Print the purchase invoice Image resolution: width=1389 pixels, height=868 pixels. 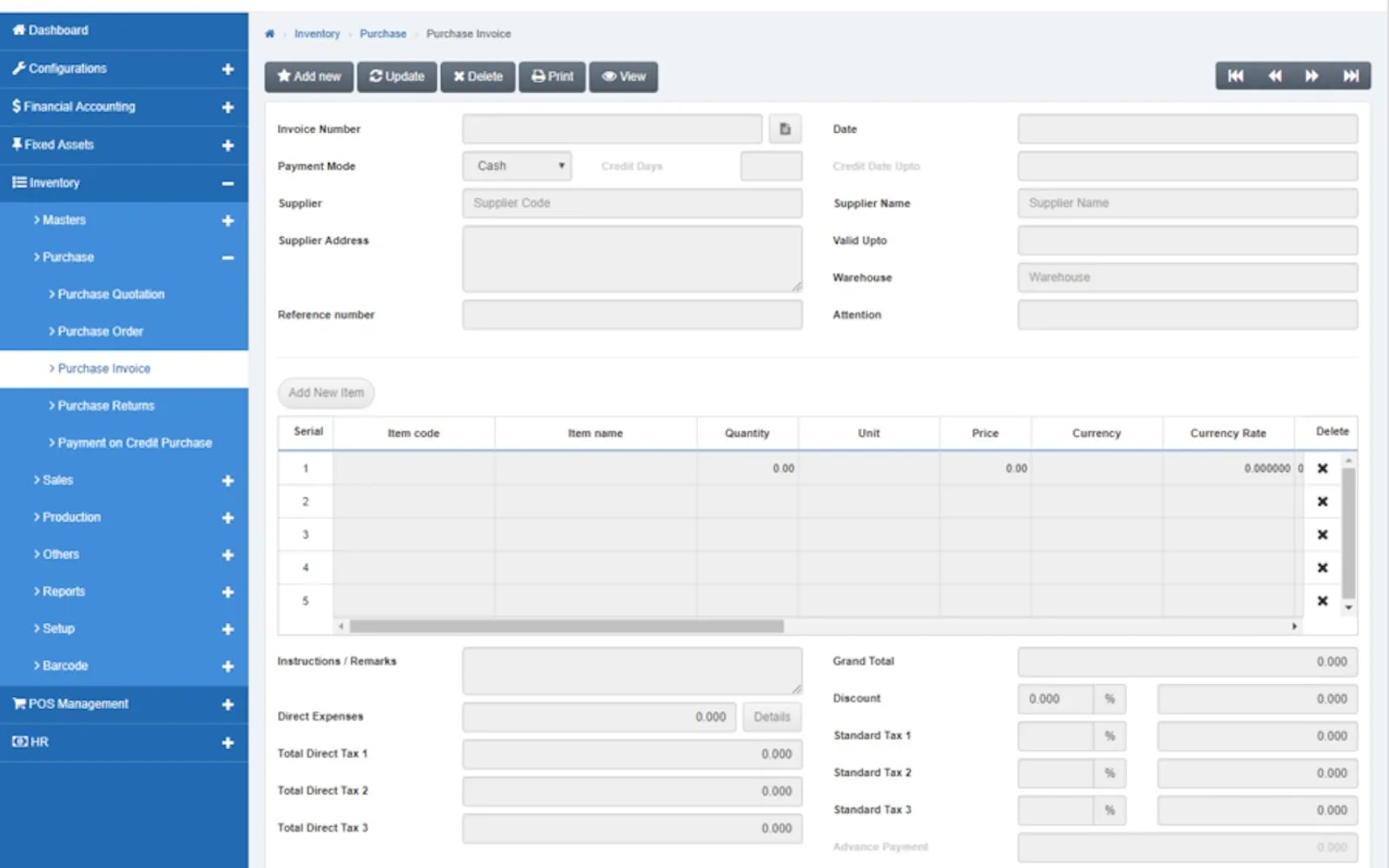(552, 76)
